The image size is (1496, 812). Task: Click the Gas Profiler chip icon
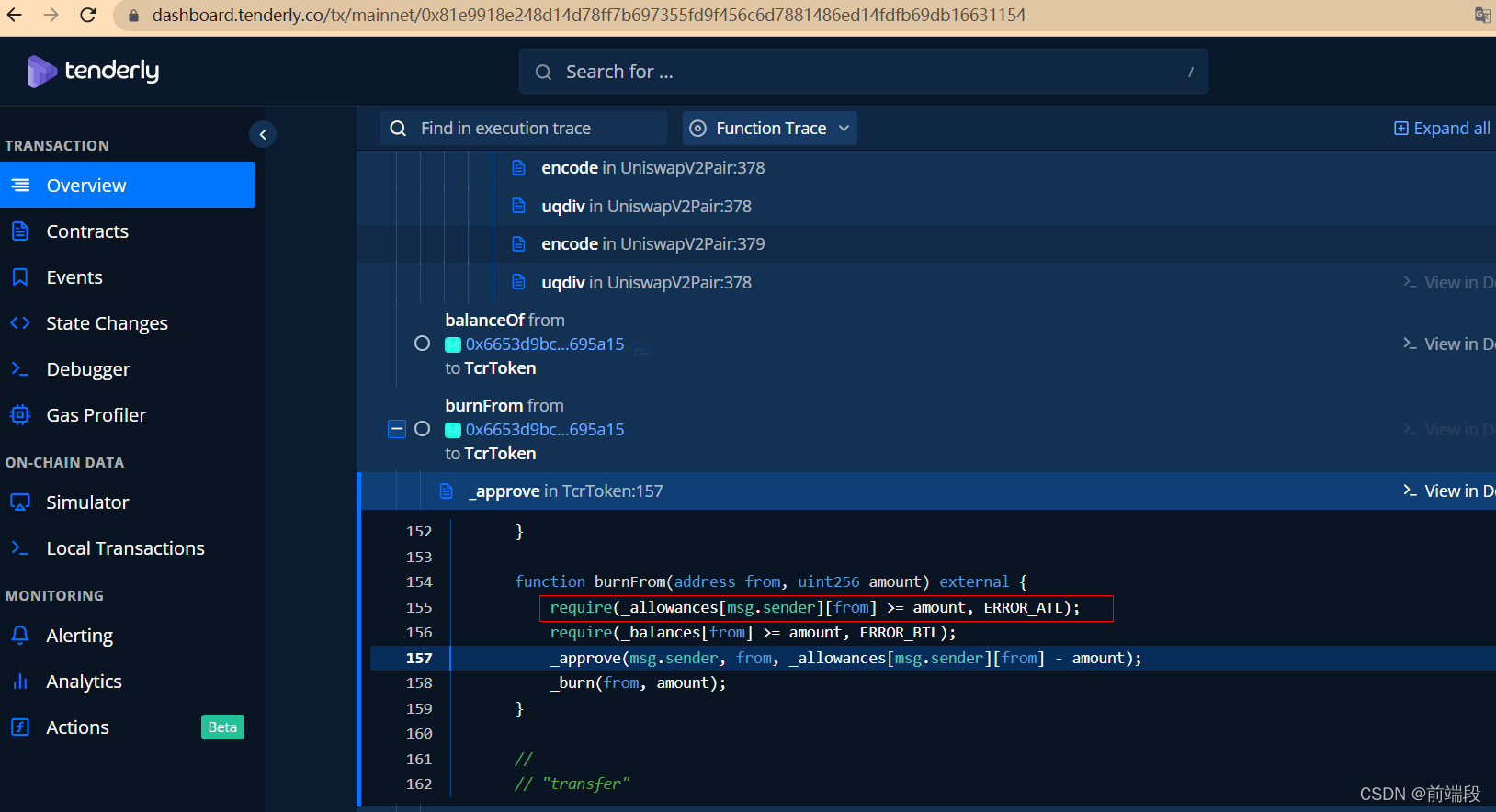click(20, 414)
